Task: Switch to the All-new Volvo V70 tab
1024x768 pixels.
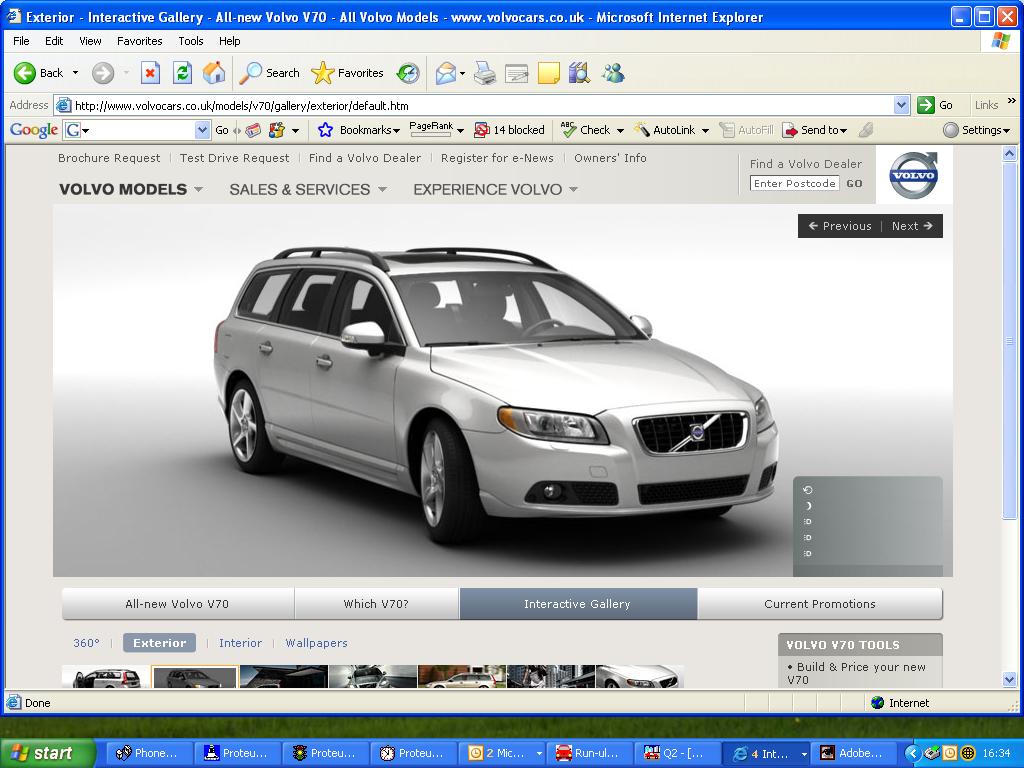Action: click(x=178, y=604)
